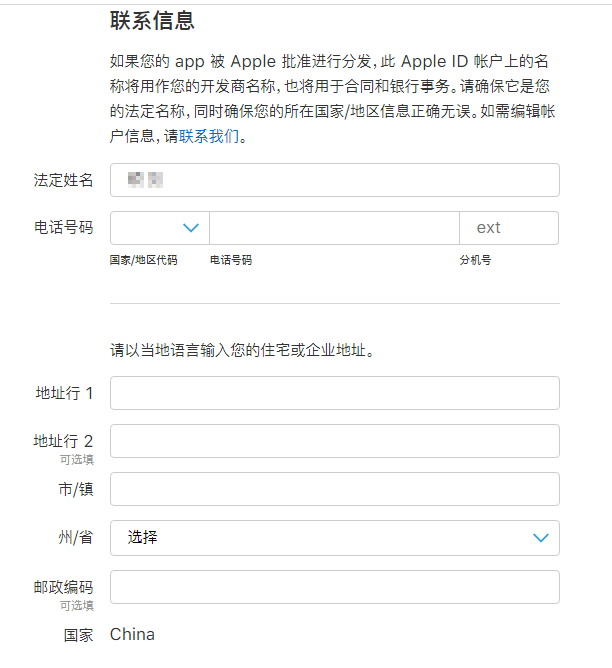Click the legal name (法定姓名) input field
Image resolution: width=612 pixels, height=668 pixels.
coord(334,180)
